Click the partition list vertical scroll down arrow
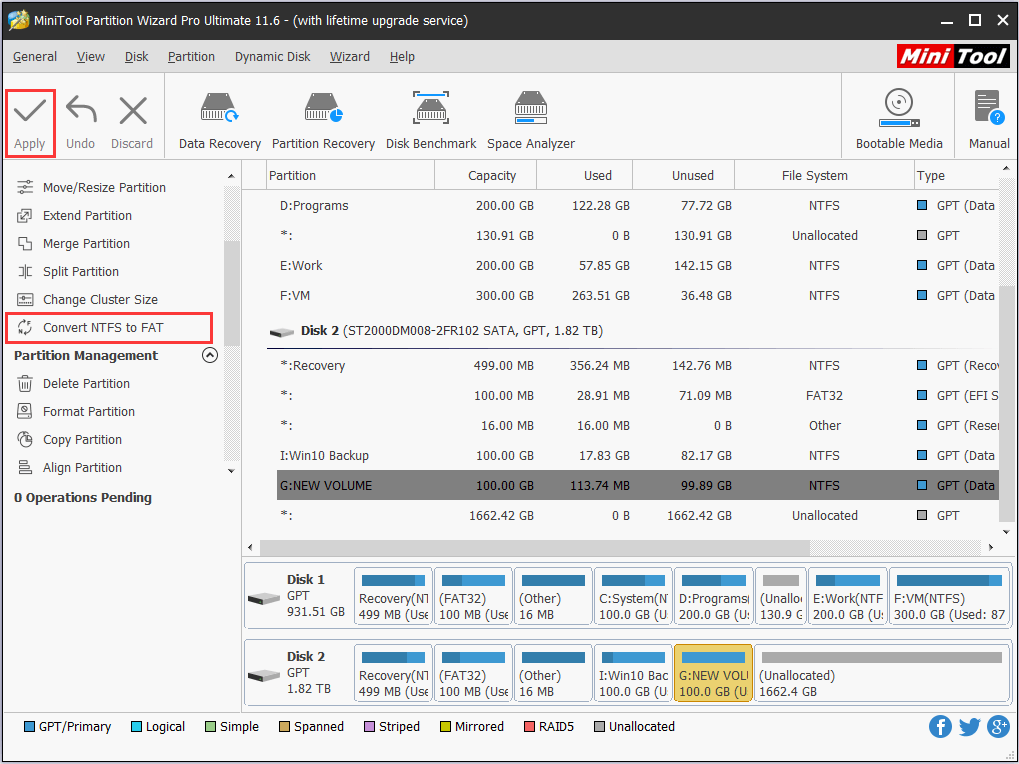The height and width of the screenshot is (764, 1019). (x=1006, y=531)
